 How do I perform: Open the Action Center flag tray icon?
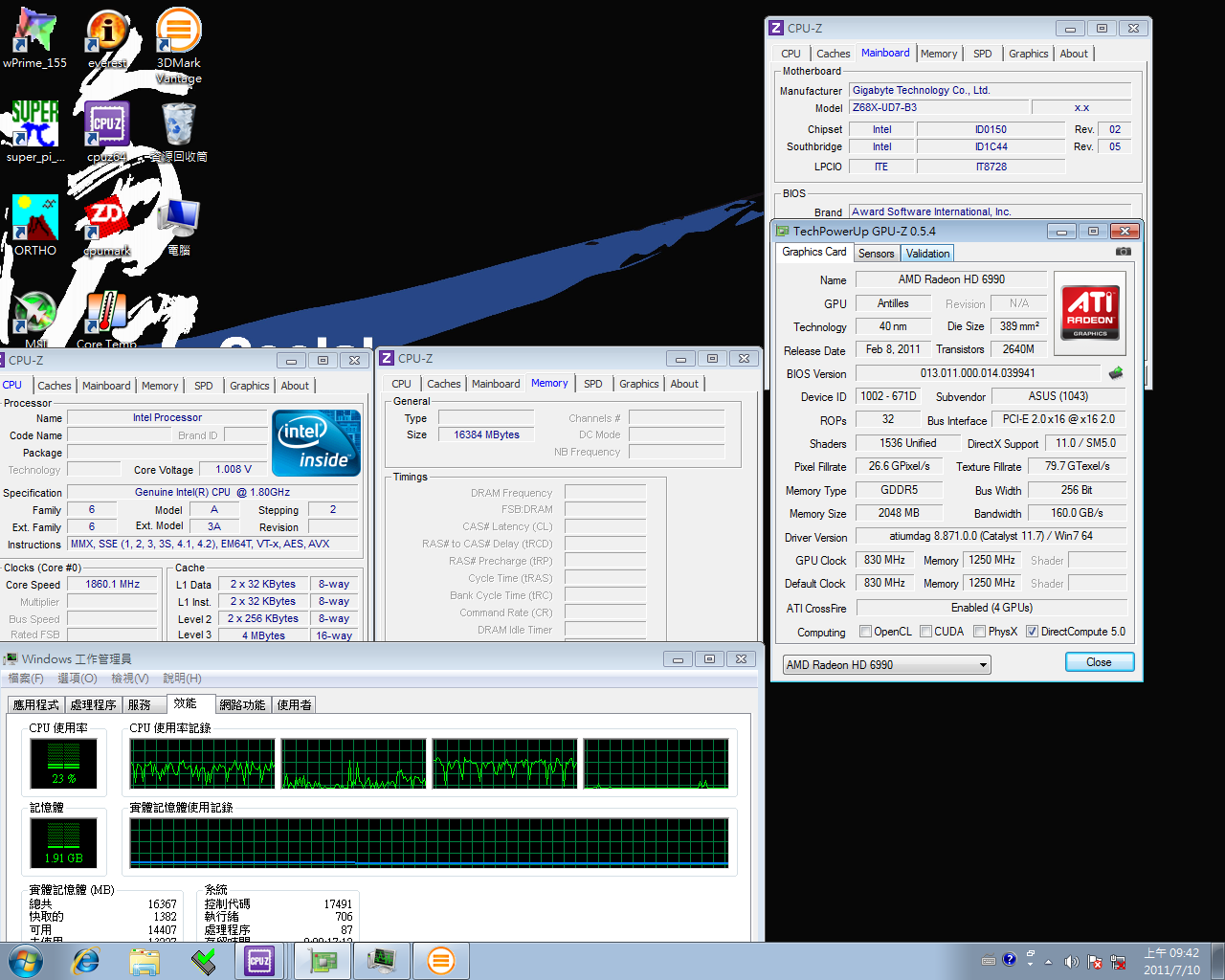[x=1094, y=961]
